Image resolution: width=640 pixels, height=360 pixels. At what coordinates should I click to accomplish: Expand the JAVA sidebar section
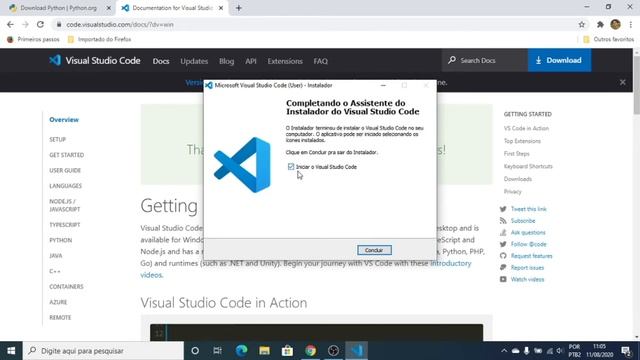(56, 256)
